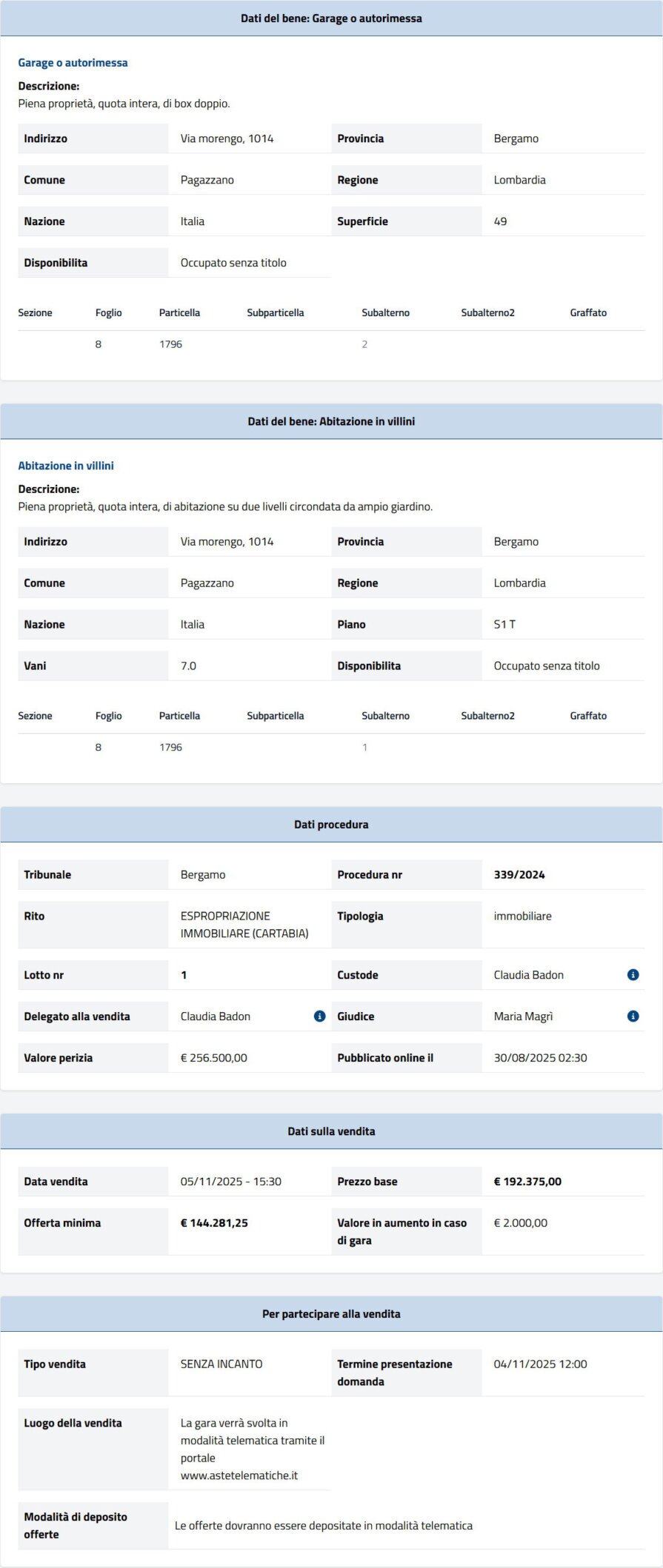Expand the Dati sulla vendita section header
Viewport: 663px width, 1568px height.
pyautogui.click(x=331, y=1130)
